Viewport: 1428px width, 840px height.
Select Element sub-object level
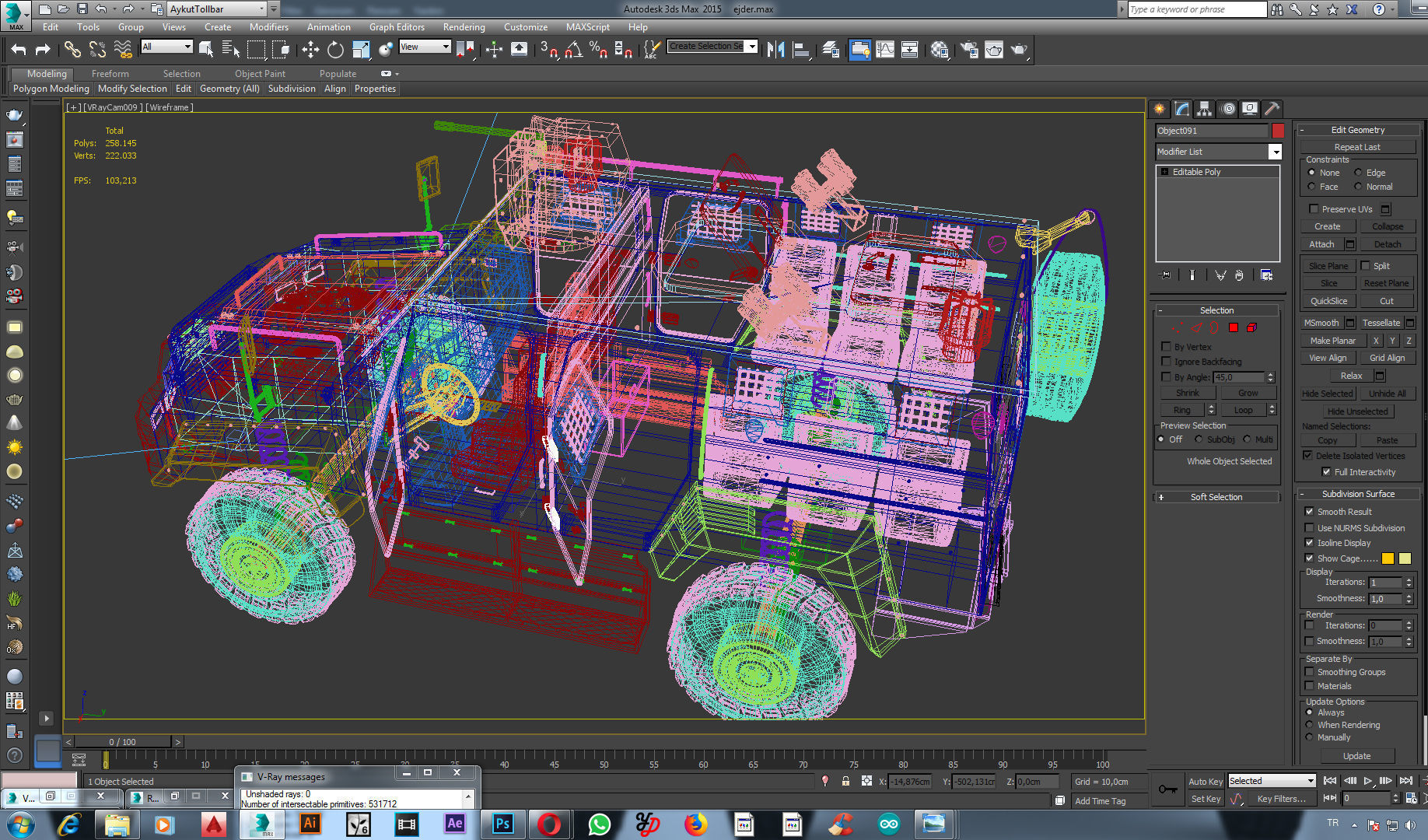[1251, 327]
